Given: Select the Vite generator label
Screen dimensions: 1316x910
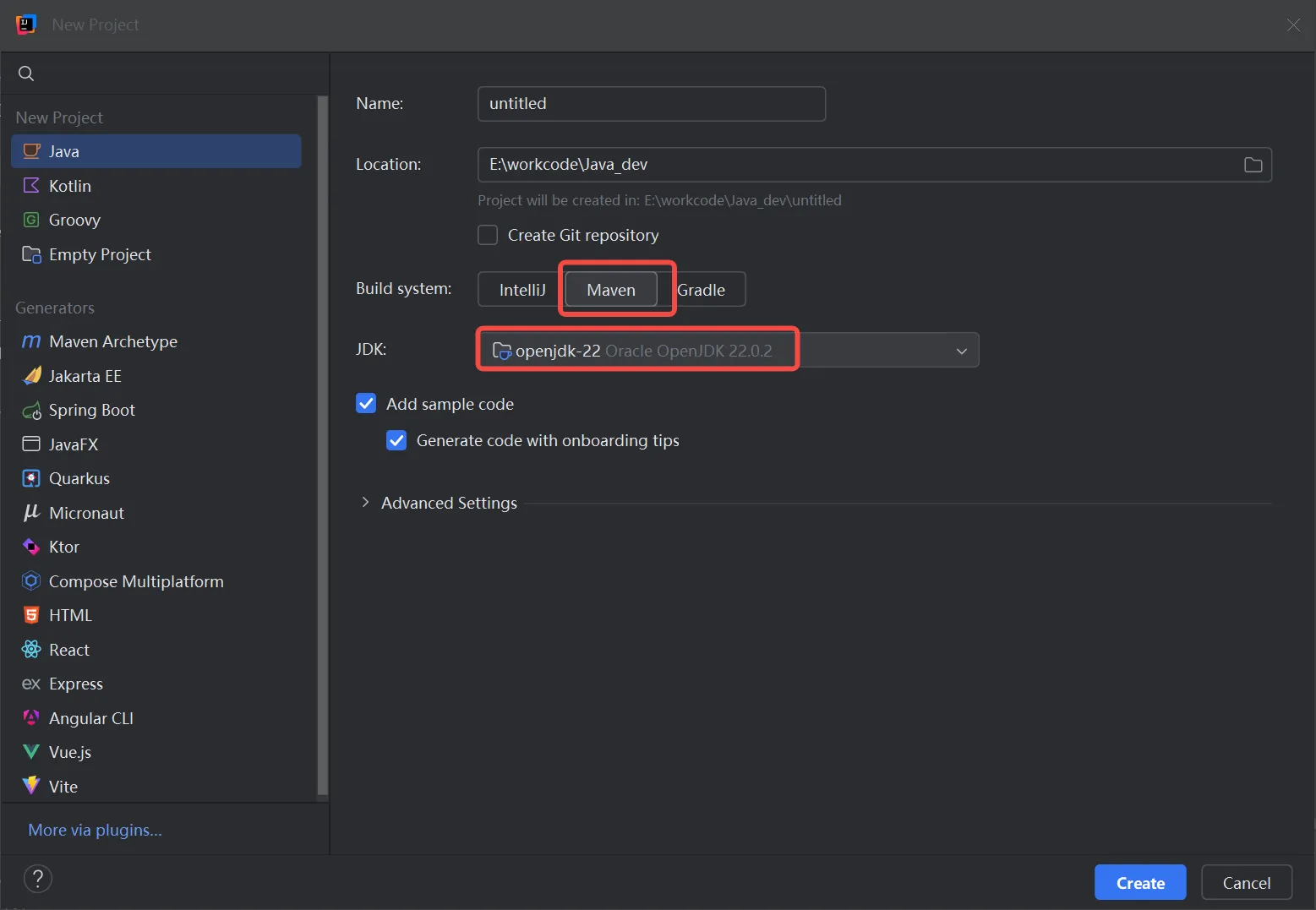Looking at the screenshot, I should [x=63, y=787].
